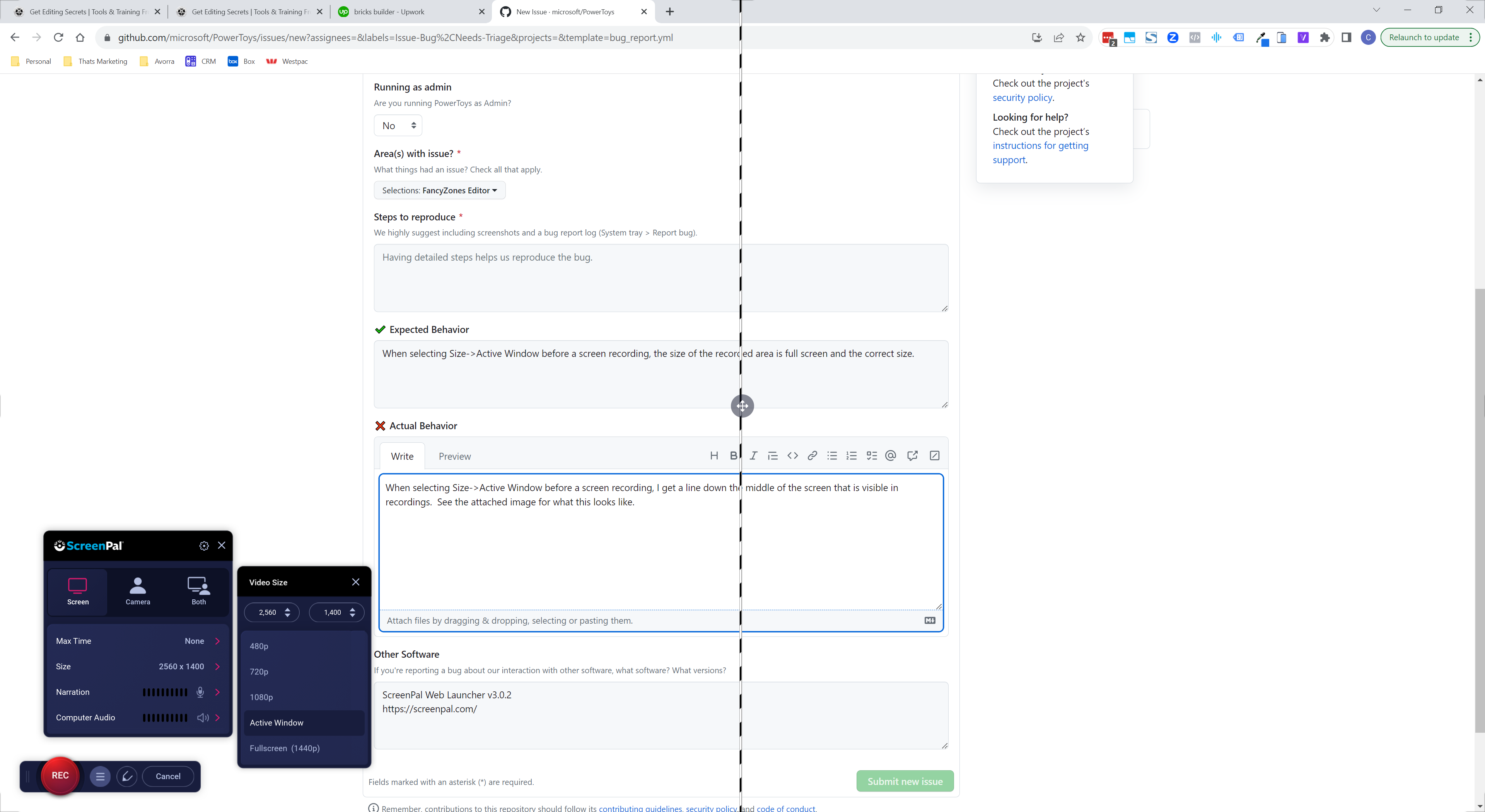Add a heading using the markdown toolbar
This screenshot has width=1485, height=812.
pos(713,455)
